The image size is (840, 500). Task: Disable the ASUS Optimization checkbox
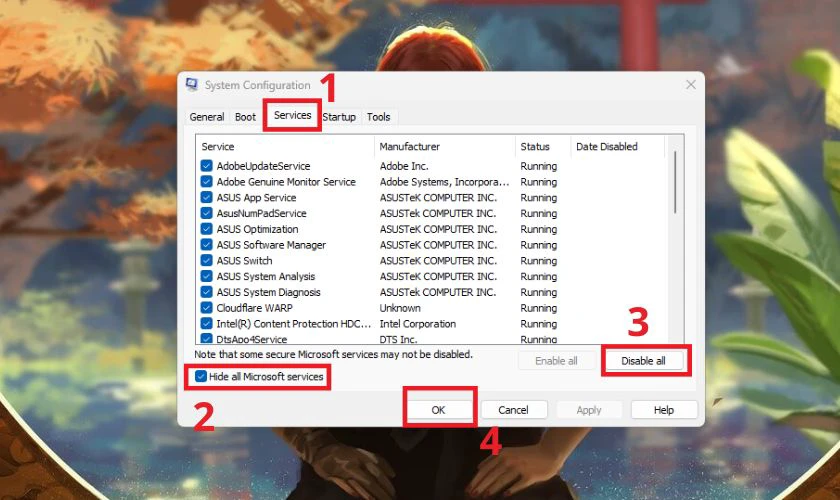(x=206, y=229)
